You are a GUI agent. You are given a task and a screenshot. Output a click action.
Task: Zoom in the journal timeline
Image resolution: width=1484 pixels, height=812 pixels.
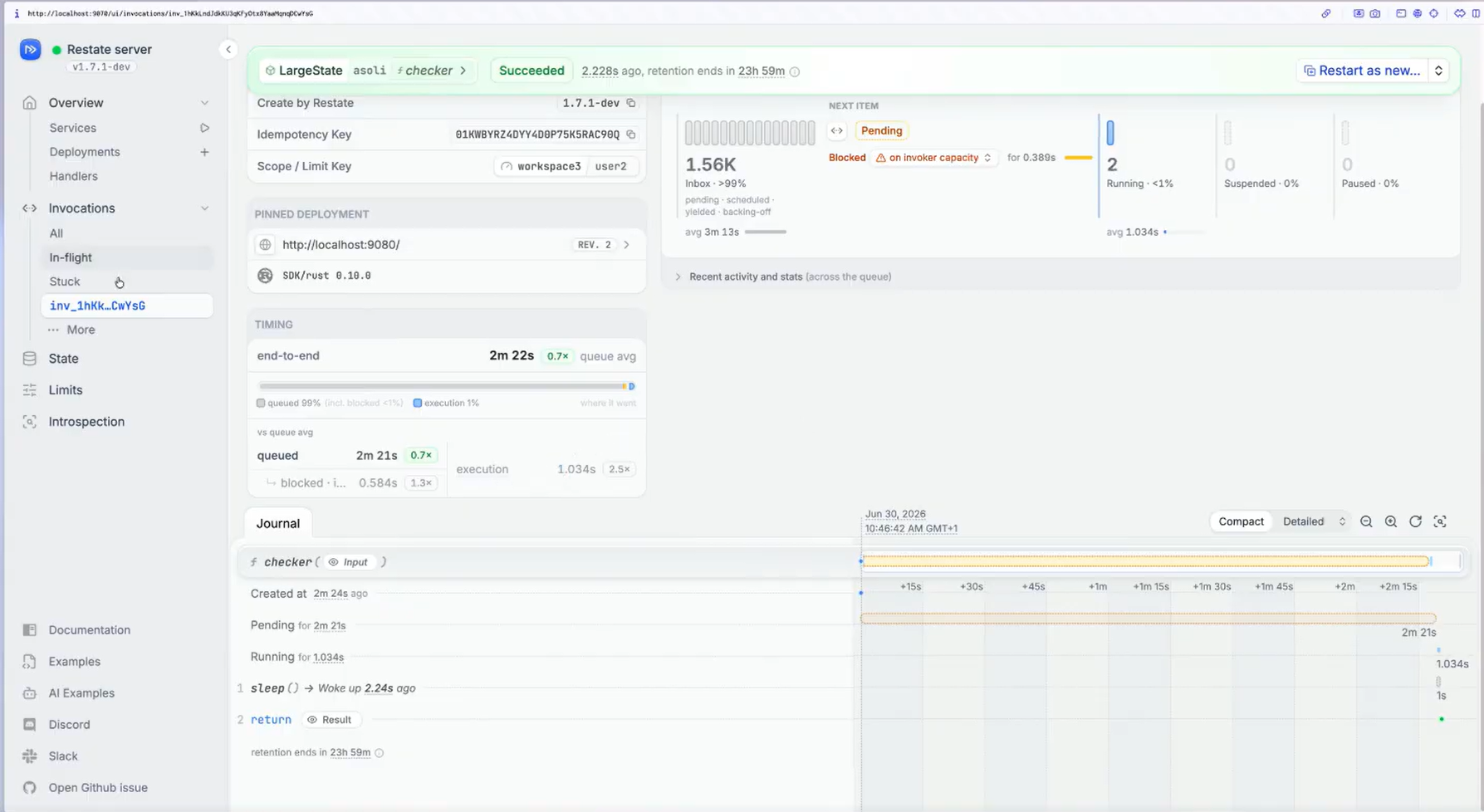(1391, 521)
